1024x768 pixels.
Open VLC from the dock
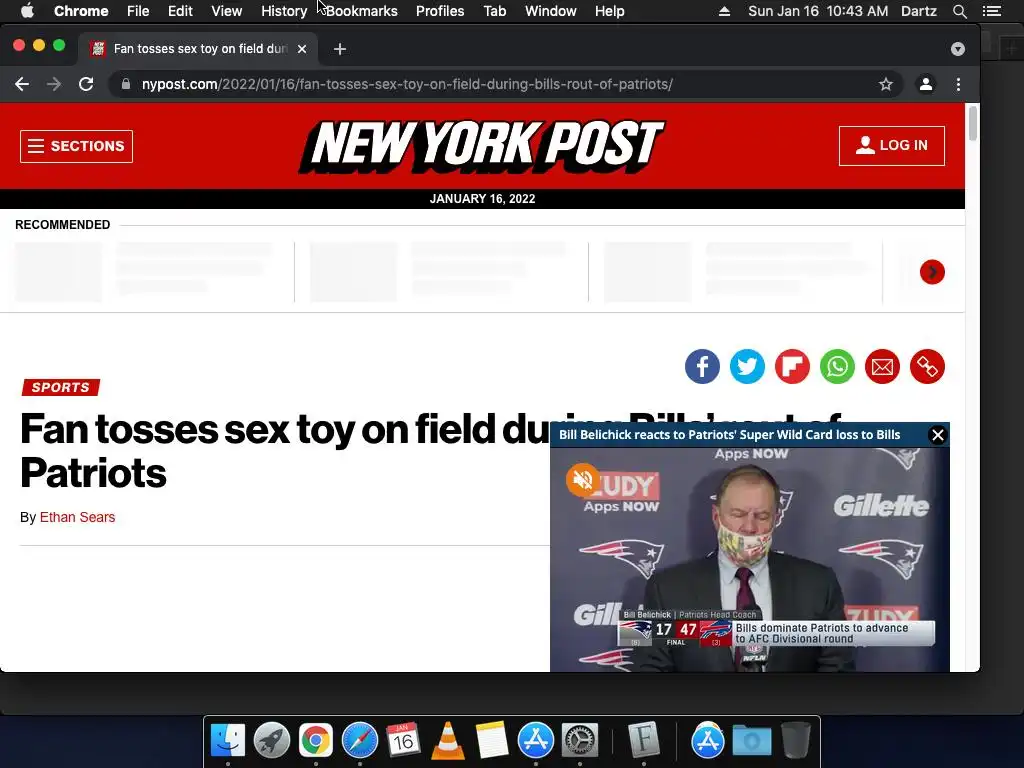tap(448, 741)
